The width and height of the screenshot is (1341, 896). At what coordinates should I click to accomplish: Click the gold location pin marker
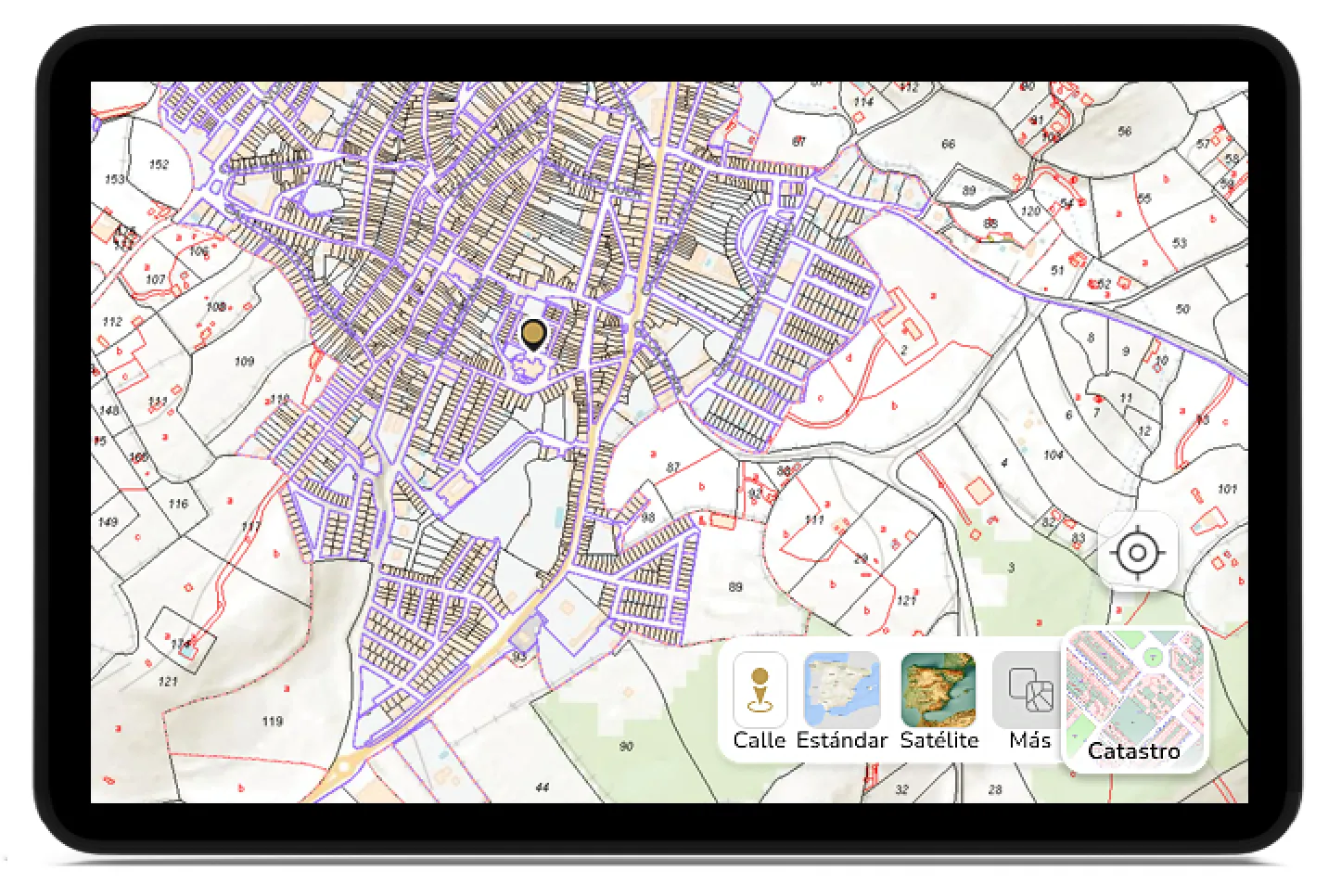(533, 334)
